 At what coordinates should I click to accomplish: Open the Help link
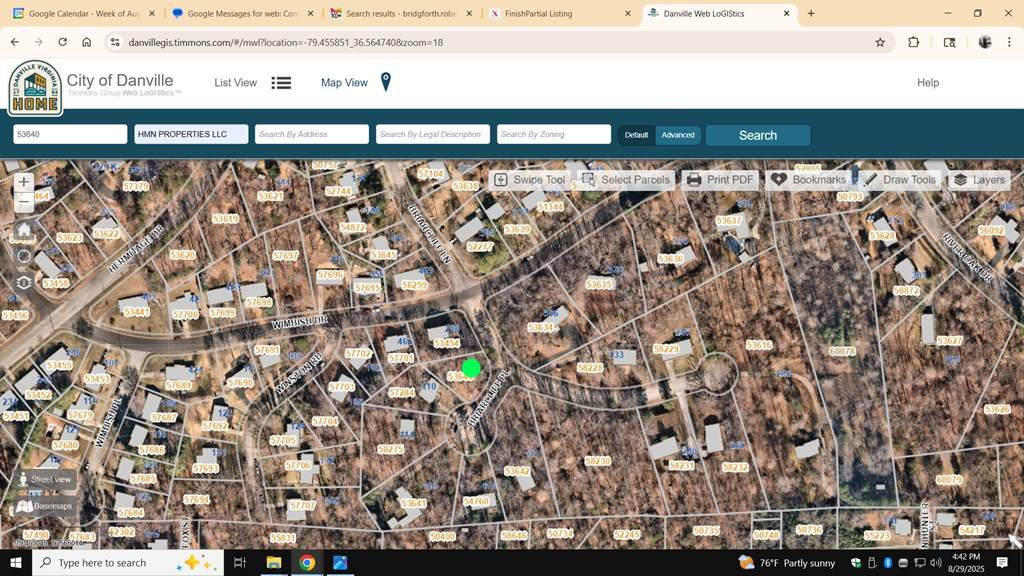click(927, 83)
